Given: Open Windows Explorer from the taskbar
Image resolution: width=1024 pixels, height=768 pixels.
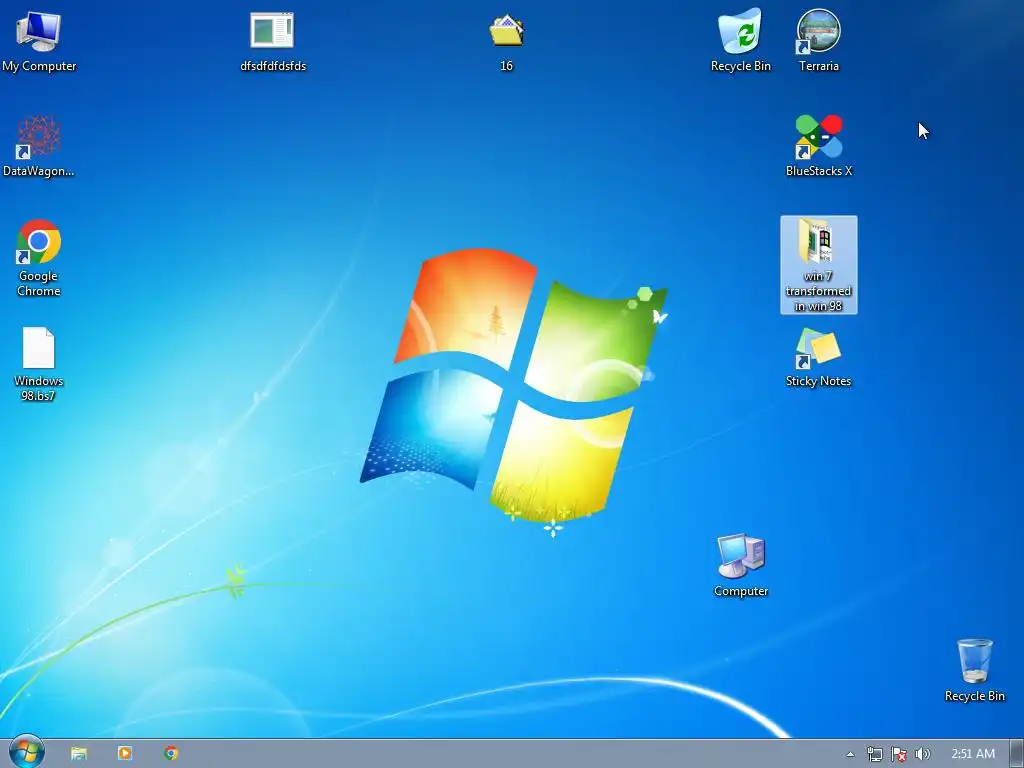Looking at the screenshot, I should pyautogui.click(x=79, y=754).
